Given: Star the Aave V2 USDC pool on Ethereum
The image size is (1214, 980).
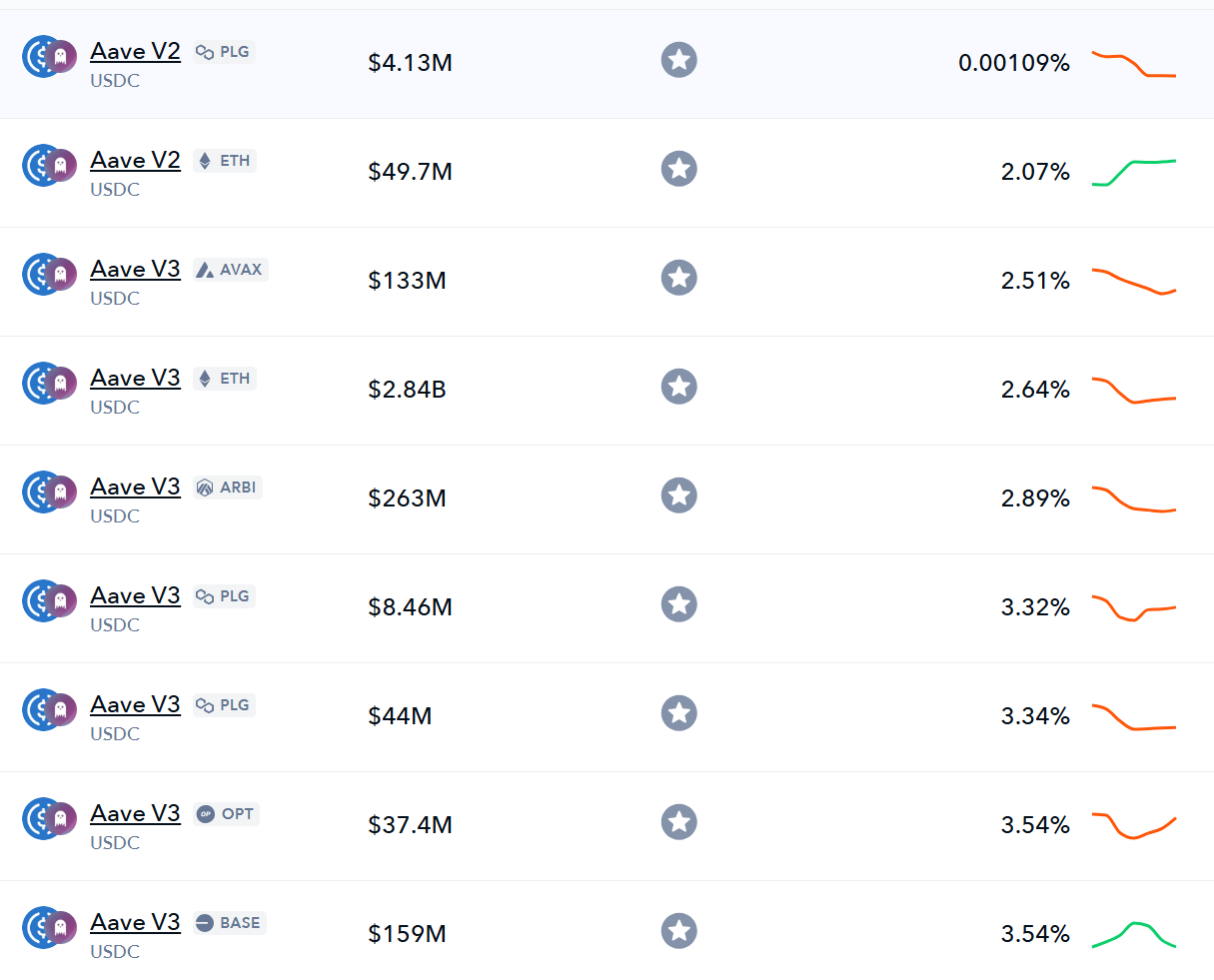Looking at the screenshot, I should click(x=678, y=169).
